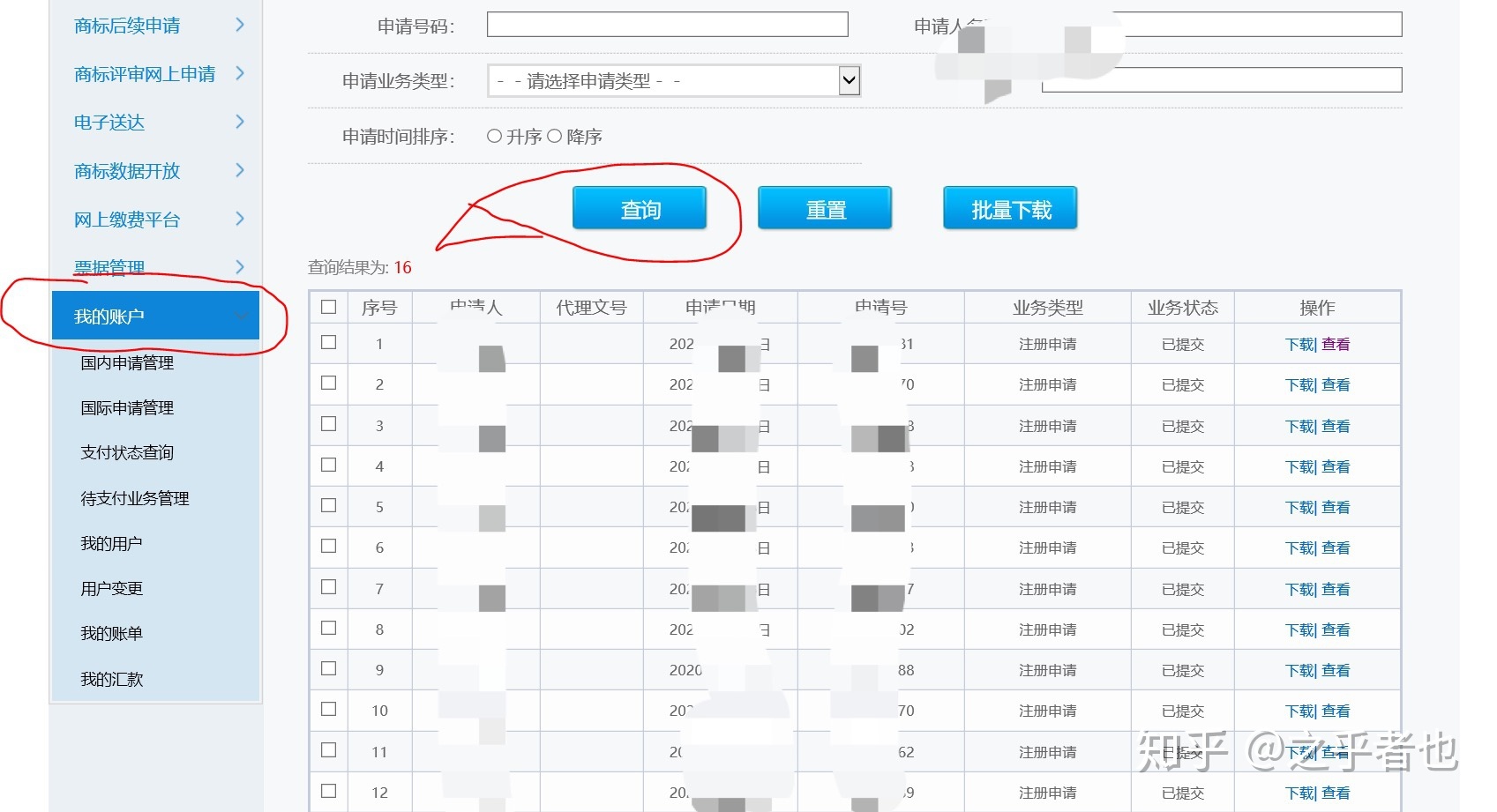Open the 申请业务类型 dropdown list
The height and width of the screenshot is (812, 1497).
pyautogui.click(x=849, y=81)
